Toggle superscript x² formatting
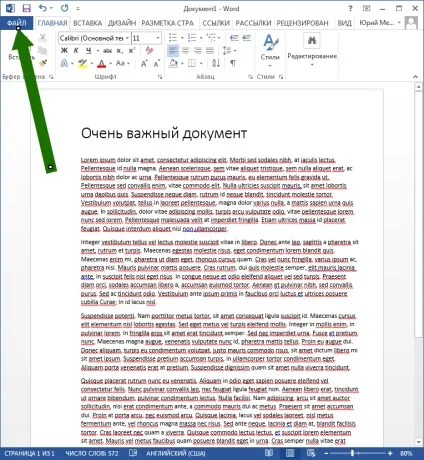The width and height of the screenshot is (424, 460). click(x=132, y=51)
